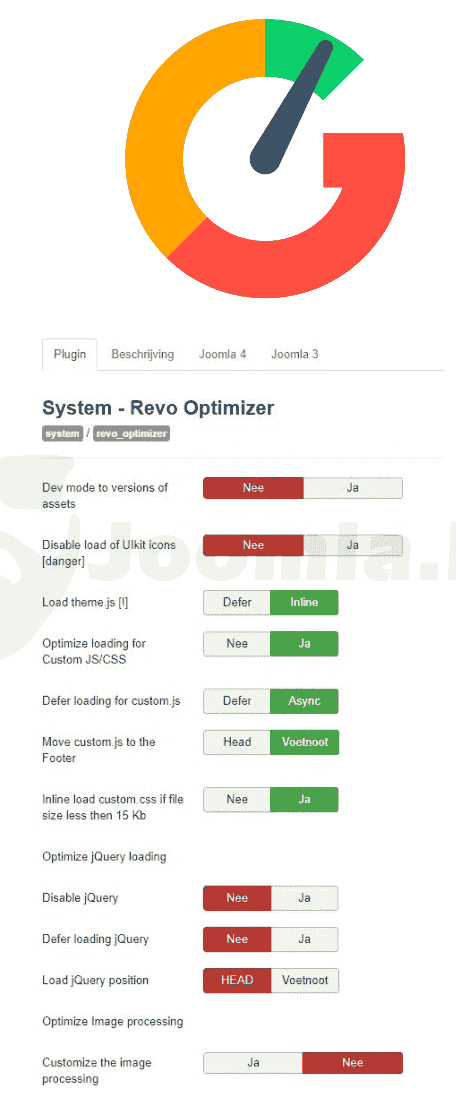Screen dimensions: 456x1114
Task: Switch to the Beschrijving tab
Action: (142, 354)
